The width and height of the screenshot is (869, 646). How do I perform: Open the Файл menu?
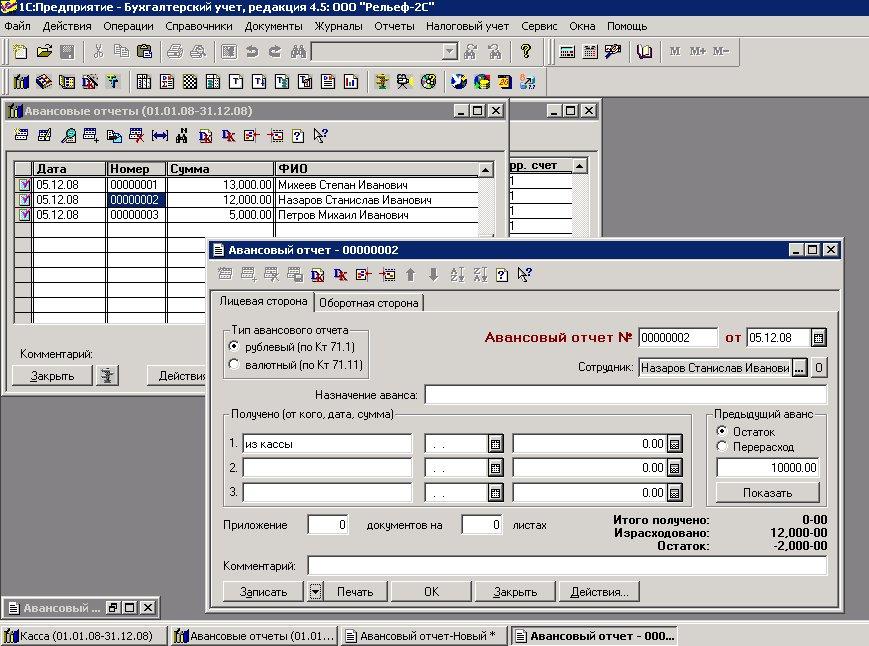[x=18, y=26]
